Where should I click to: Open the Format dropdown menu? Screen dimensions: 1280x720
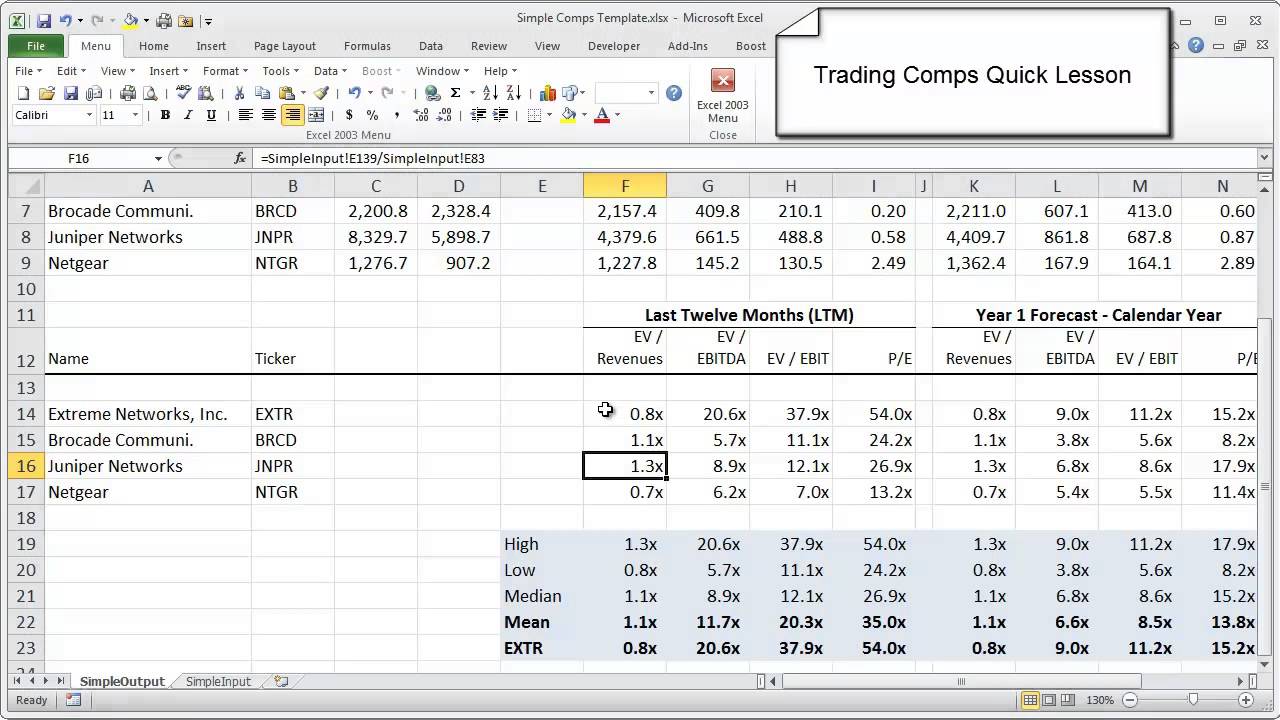click(x=225, y=71)
